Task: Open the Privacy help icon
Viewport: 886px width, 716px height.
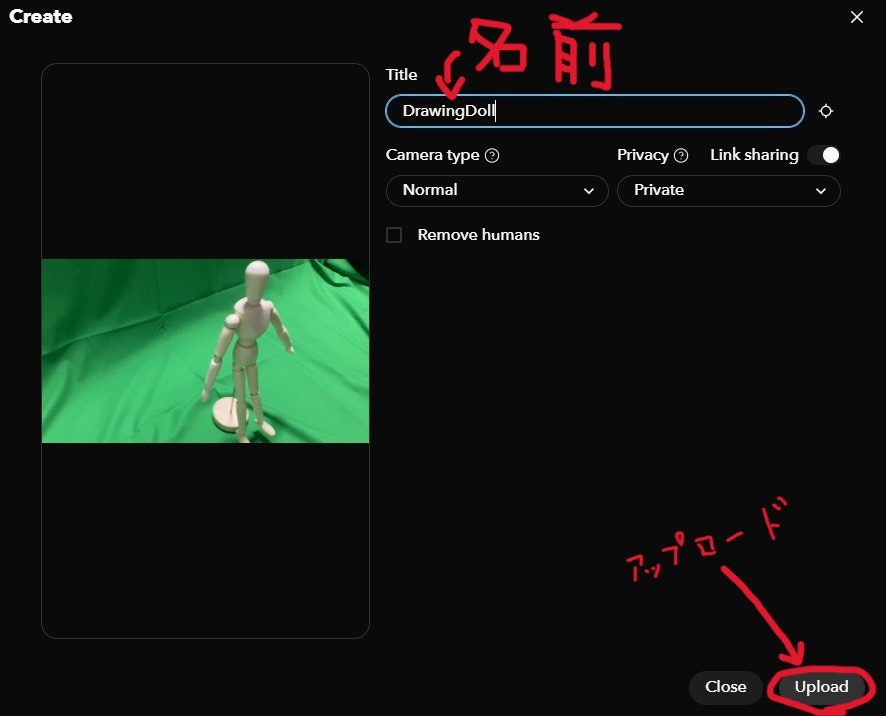Action: [x=681, y=155]
